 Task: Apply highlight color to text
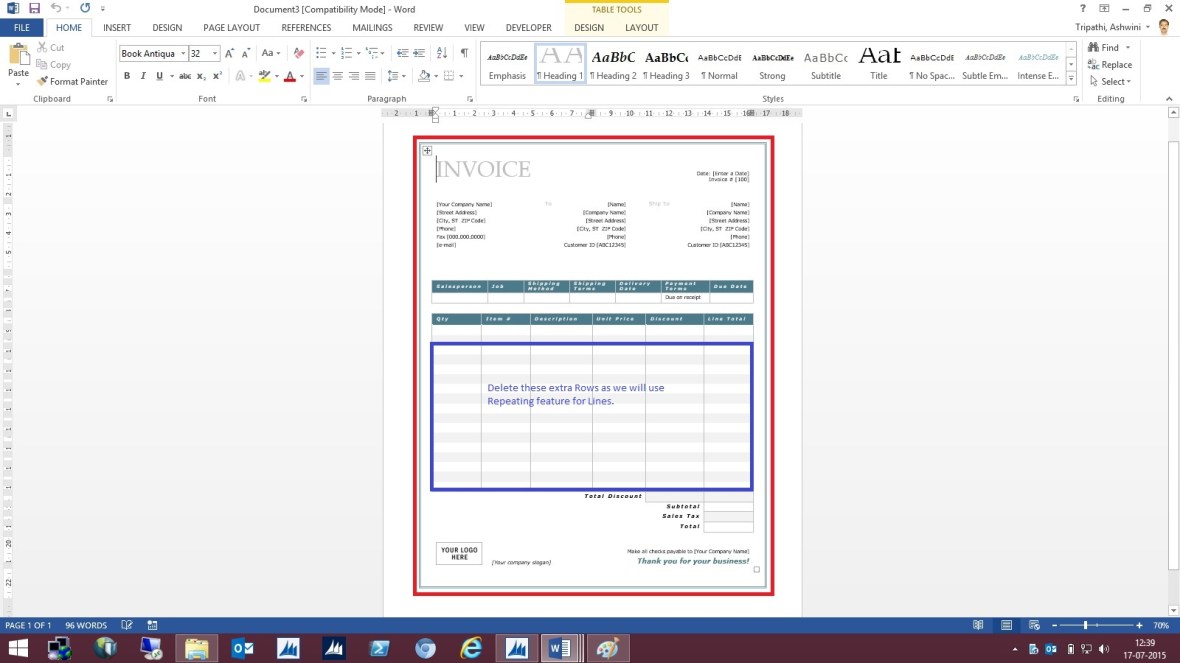click(264, 76)
